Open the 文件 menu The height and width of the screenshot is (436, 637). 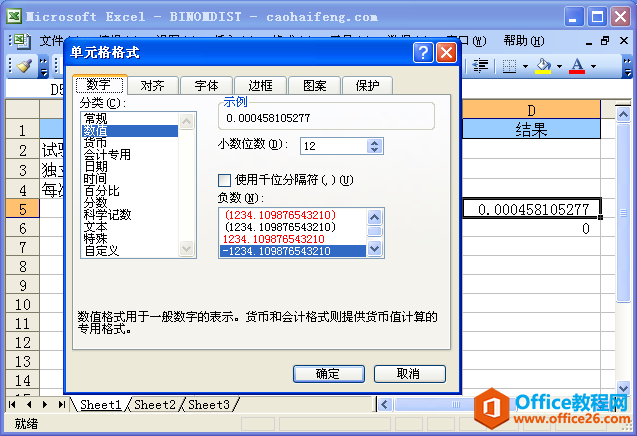pos(52,41)
